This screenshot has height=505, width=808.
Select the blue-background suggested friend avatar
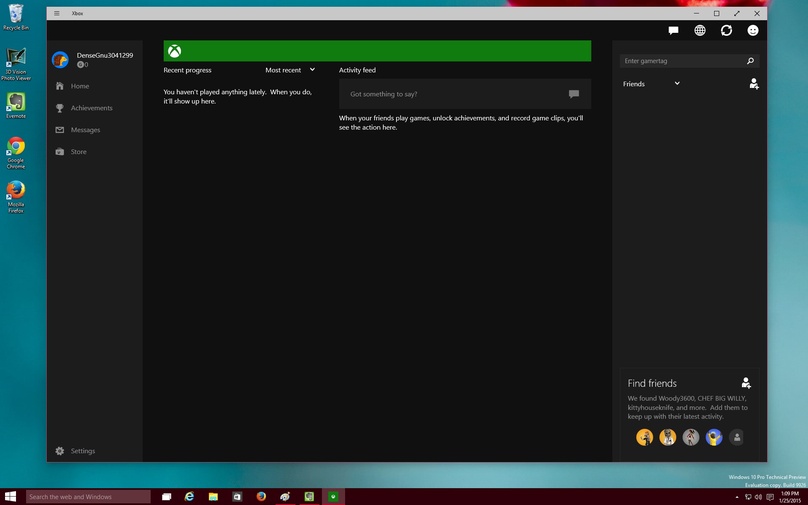pos(714,437)
